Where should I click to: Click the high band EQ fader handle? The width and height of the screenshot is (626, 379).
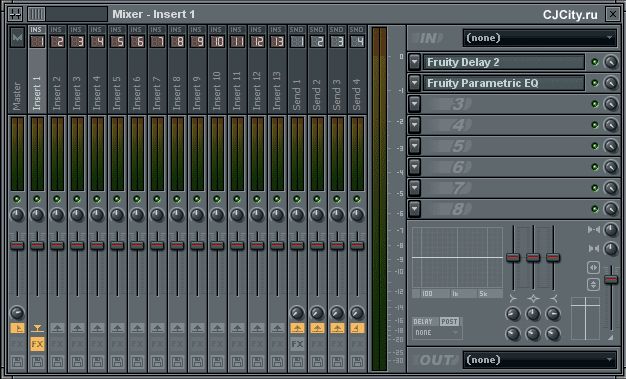point(553,258)
